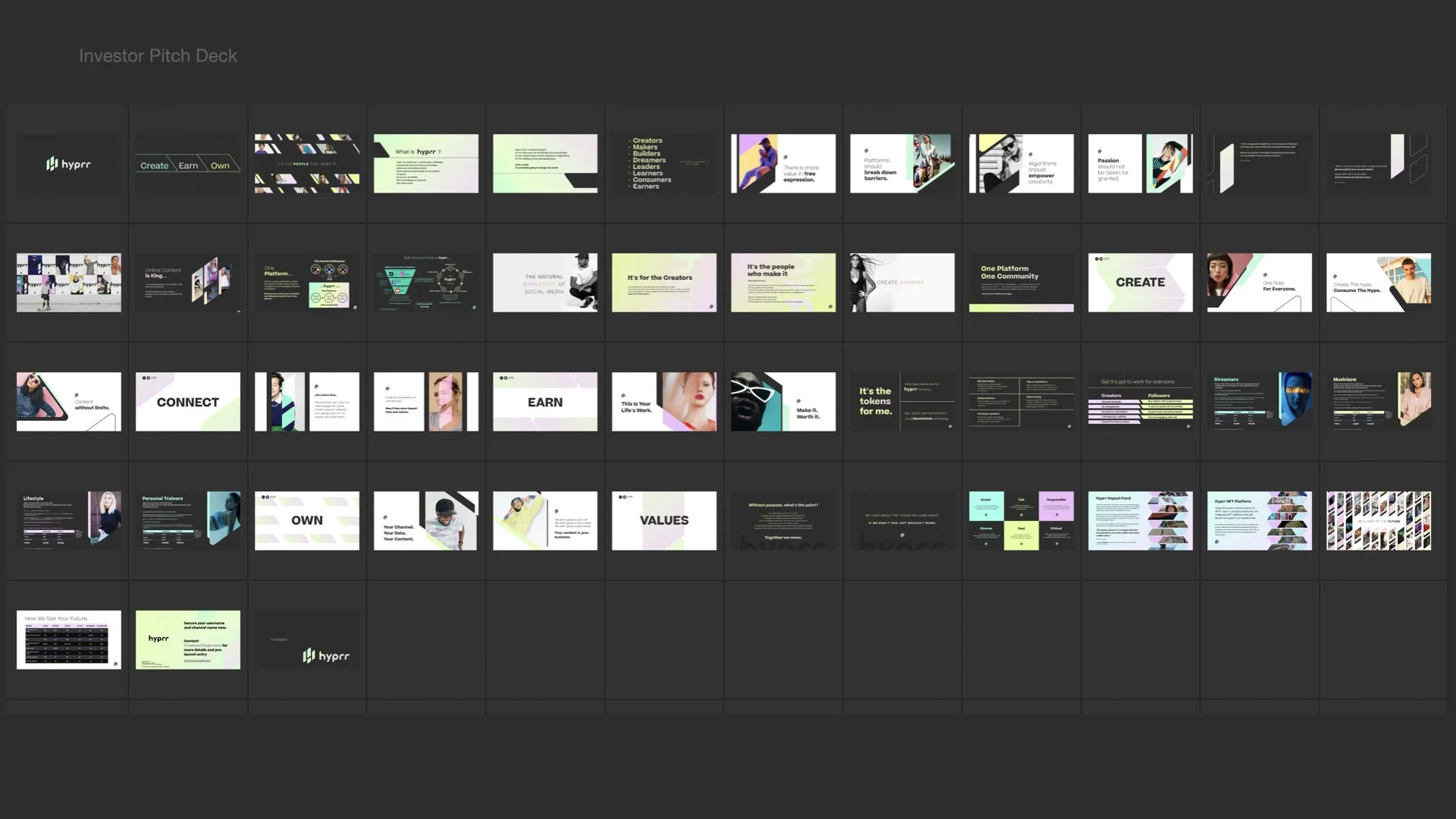Screen dimensions: 1456x819
Task: Select the CONNECT section title slide
Action: (187, 401)
